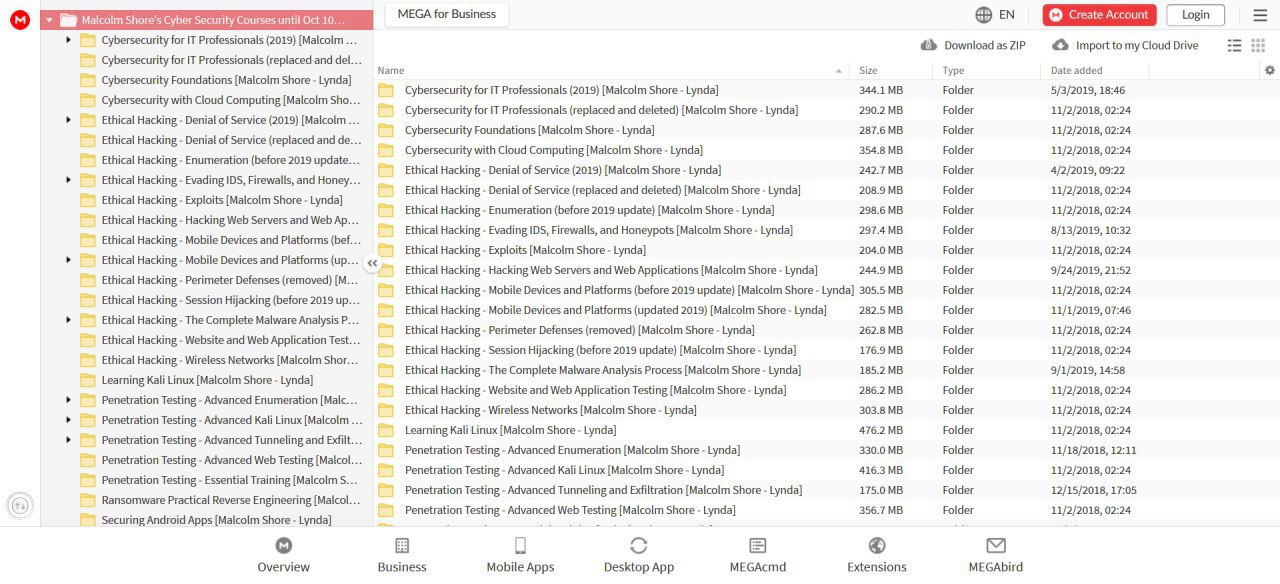This screenshot has height=584, width=1280.
Task: Select Learning Kali Linux tree item
Action: [x=207, y=380]
